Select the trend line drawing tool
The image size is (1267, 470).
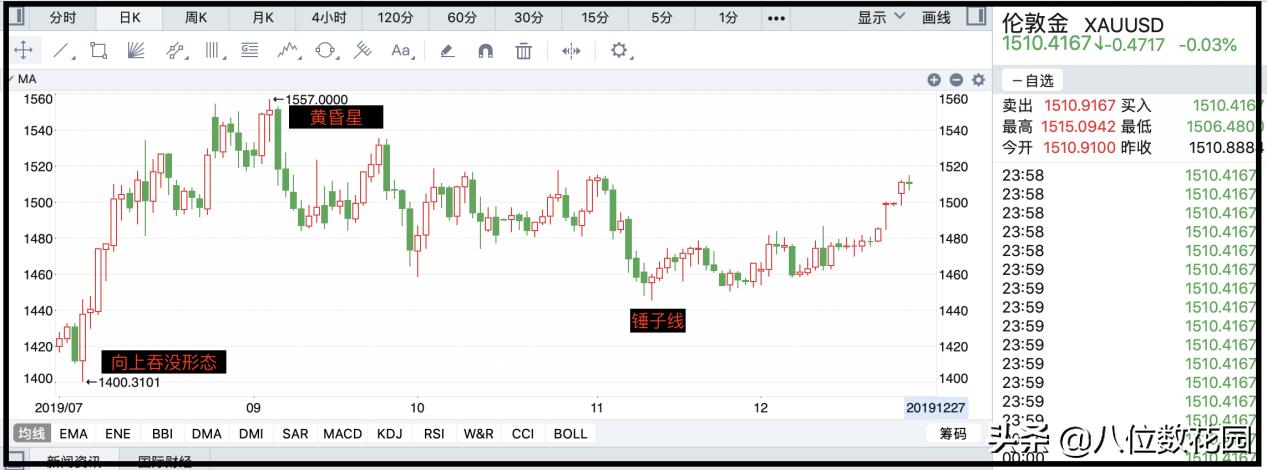point(62,50)
